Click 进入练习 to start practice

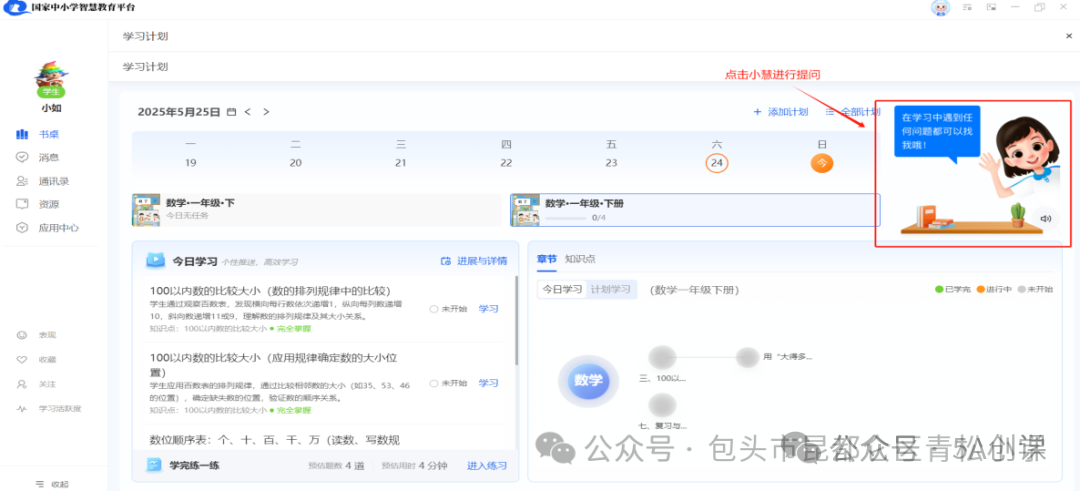coord(487,466)
